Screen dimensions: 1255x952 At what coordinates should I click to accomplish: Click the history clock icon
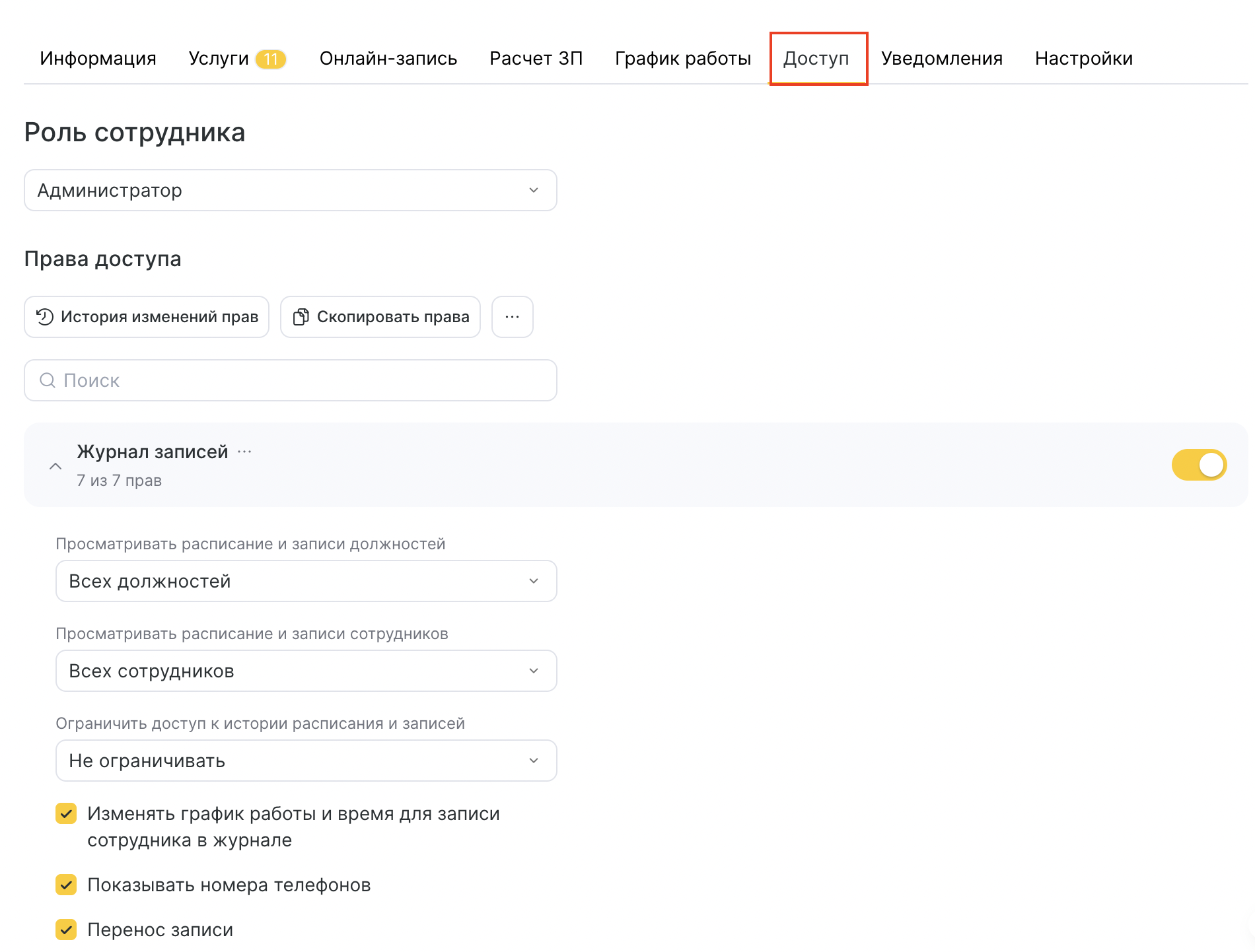point(44,317)
